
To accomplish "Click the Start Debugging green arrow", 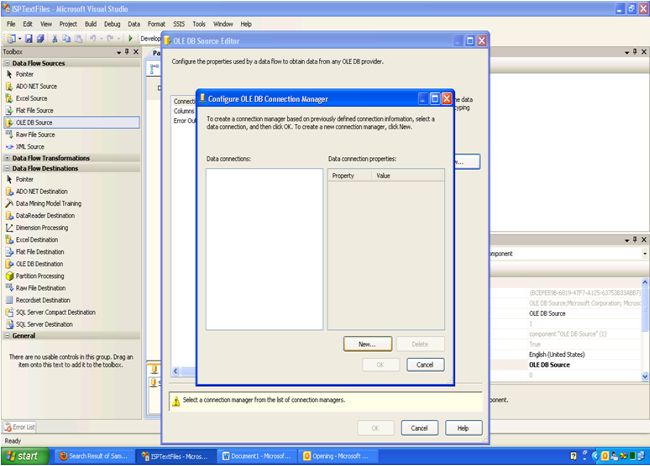I will (130, 39).
